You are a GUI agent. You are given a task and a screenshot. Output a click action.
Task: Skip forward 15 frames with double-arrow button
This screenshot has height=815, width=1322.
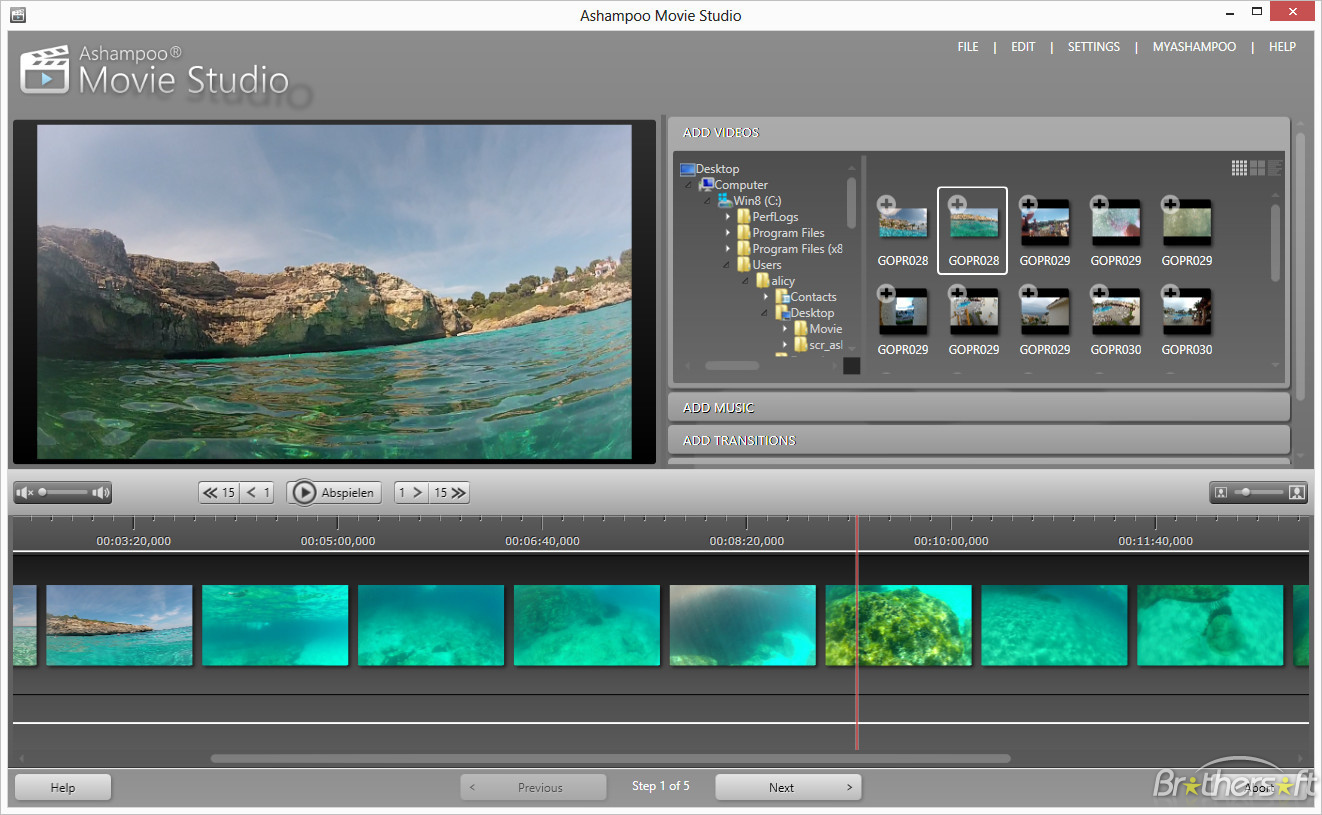click(x=450, y=492)
